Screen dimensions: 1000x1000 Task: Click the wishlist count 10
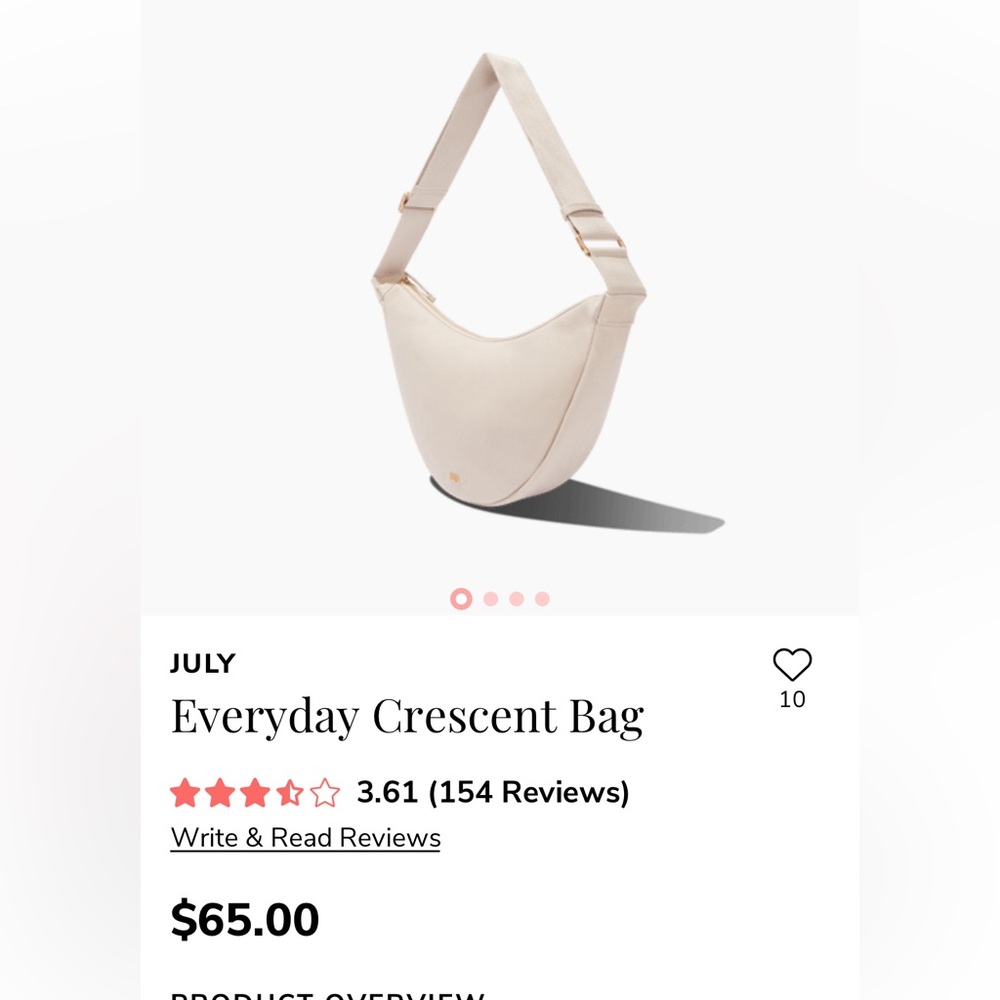pyautogui.click(x=791, y=701)
